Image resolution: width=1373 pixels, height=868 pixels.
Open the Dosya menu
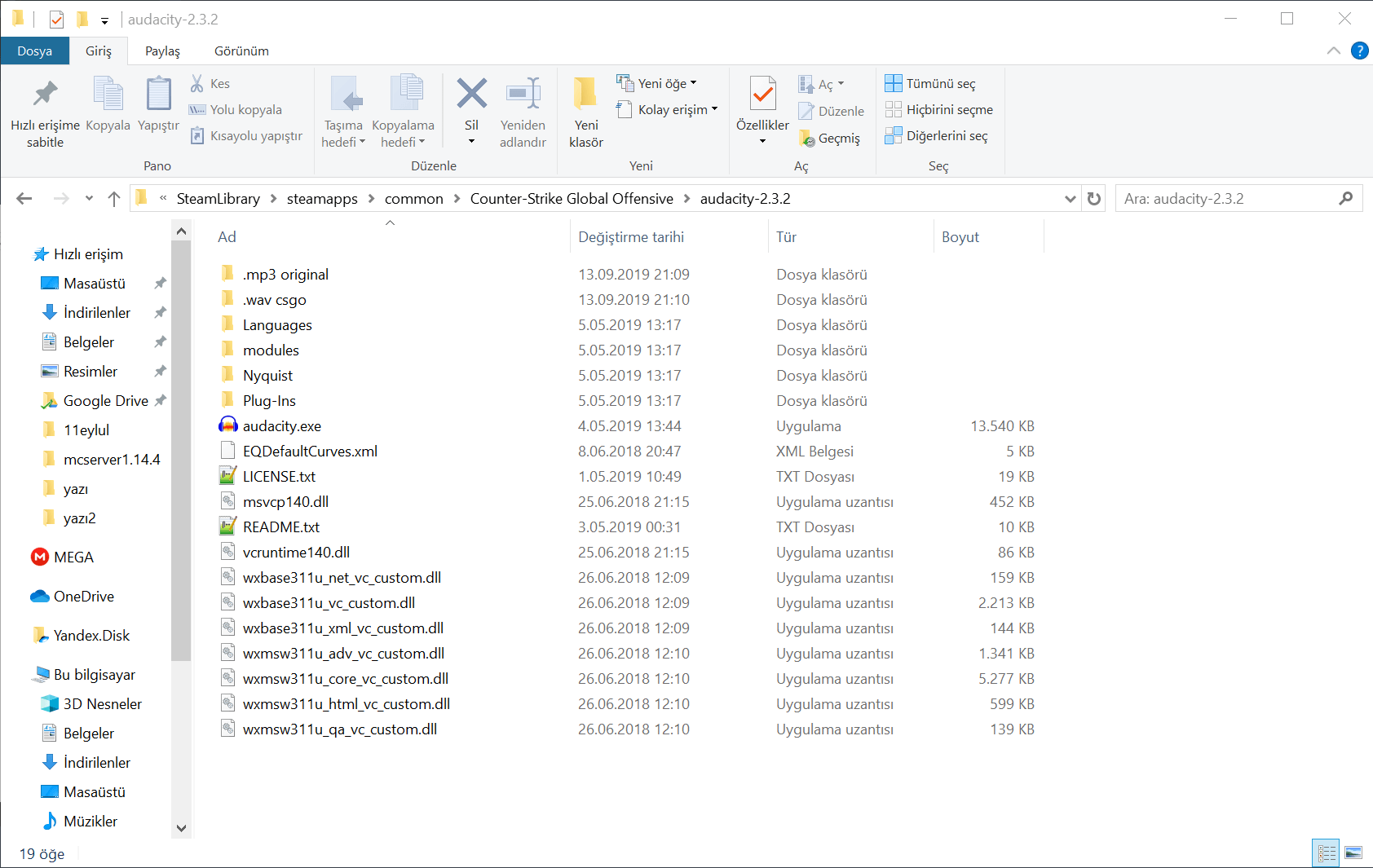(35, 51)
